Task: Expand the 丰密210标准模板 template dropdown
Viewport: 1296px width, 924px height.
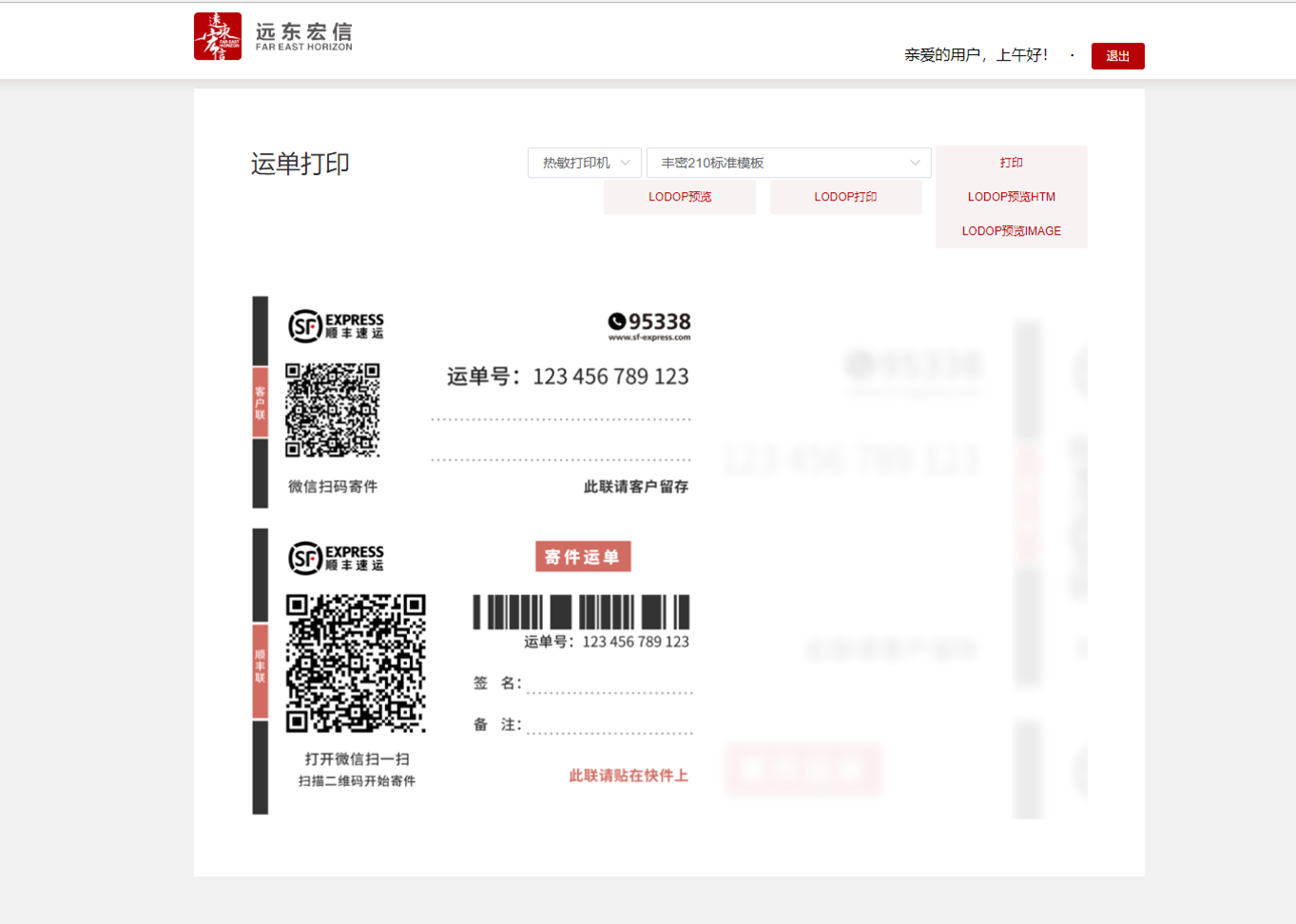Action: coord(789,163)
